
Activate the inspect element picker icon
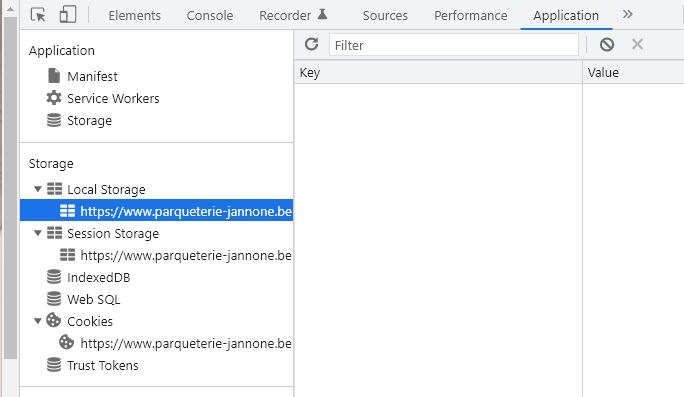pyautogui.click(x=38, y=15)
